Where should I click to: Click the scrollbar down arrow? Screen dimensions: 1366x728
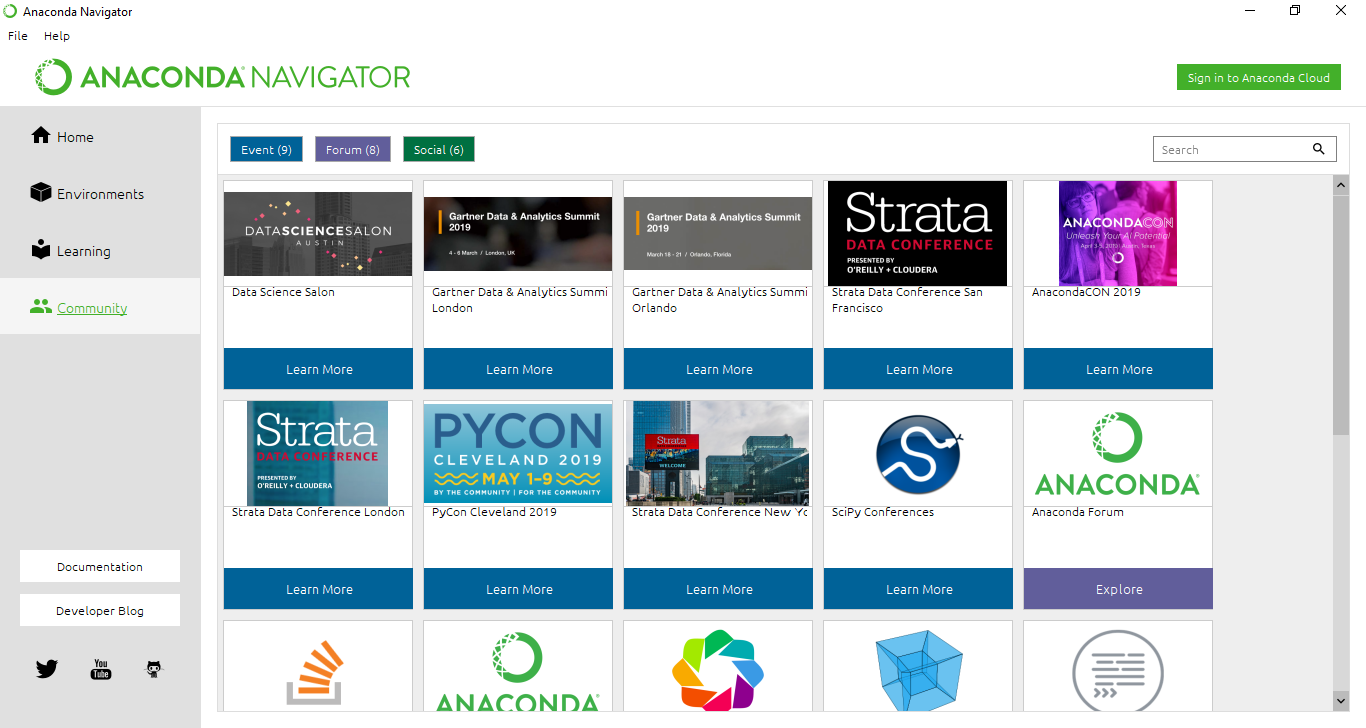[x=1341, y=701]
